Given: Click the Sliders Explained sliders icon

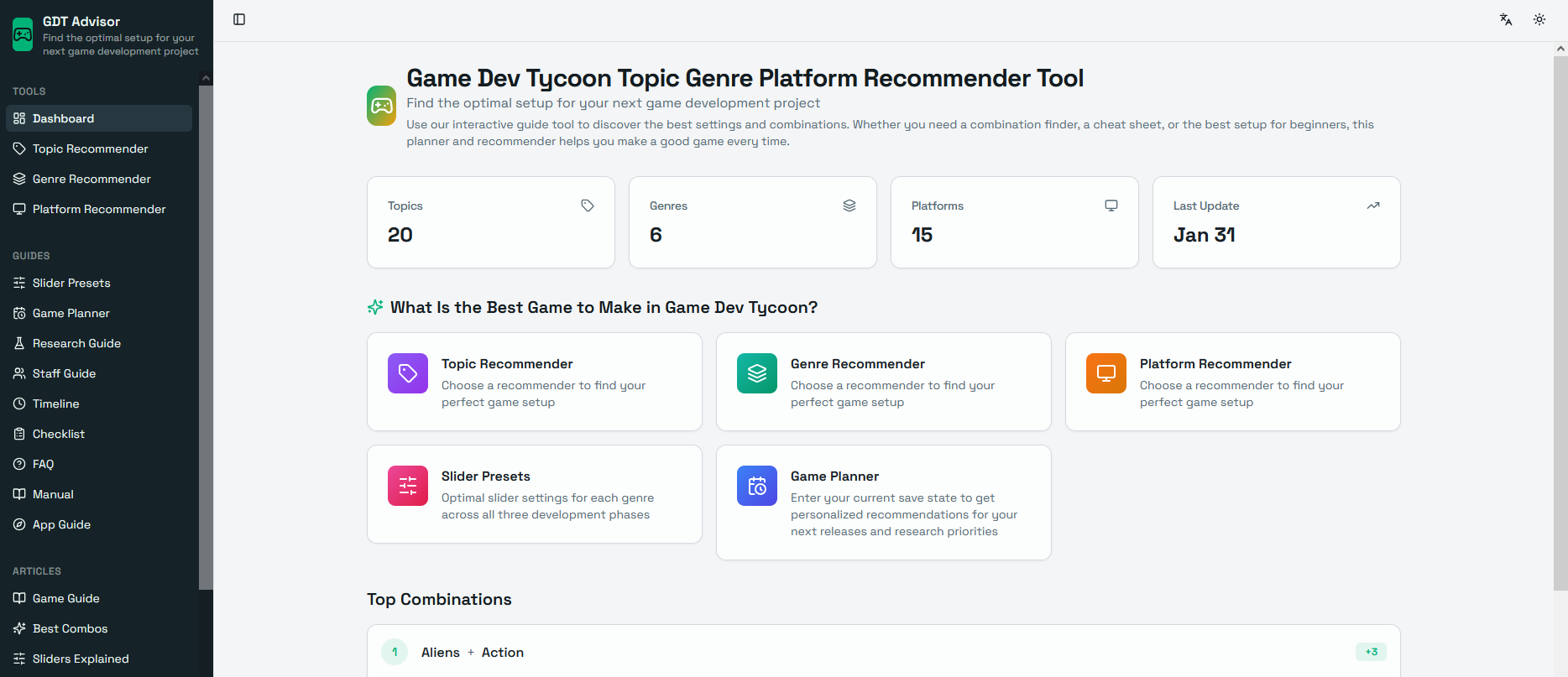Looking at the screenshot, I should tap(19, 659).
